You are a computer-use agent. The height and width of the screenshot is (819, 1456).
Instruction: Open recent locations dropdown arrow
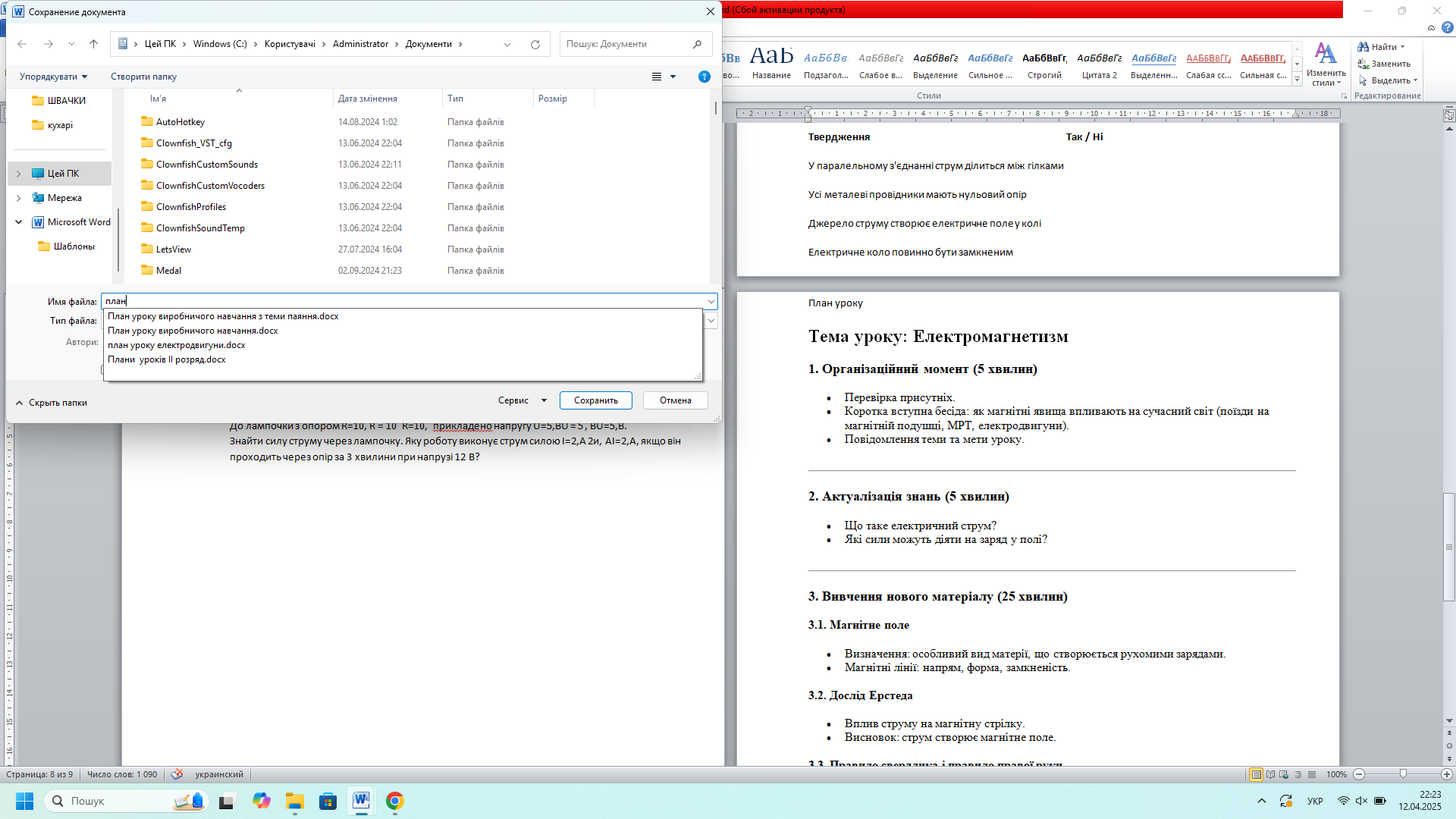tap(71, 44)
